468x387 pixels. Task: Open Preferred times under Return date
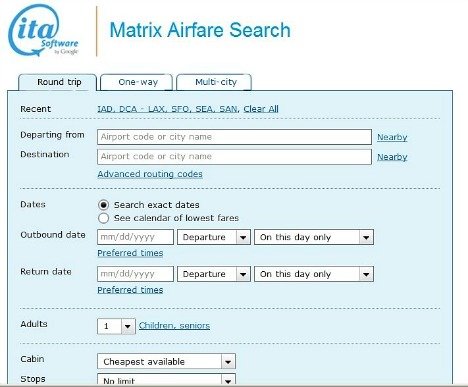click(x=130, y=290)
